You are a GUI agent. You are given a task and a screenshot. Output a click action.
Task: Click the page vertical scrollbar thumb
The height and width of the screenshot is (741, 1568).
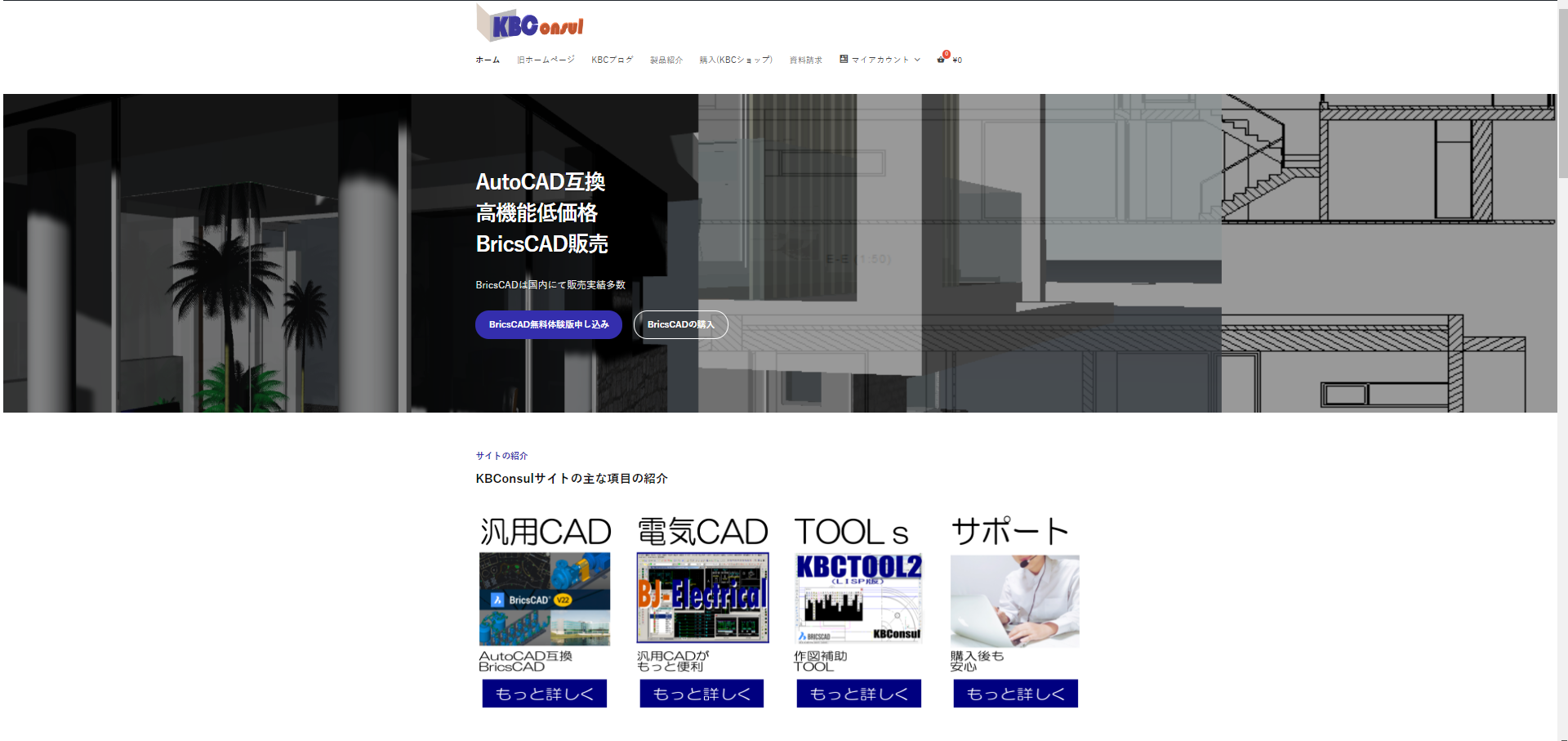[1562, 90]
